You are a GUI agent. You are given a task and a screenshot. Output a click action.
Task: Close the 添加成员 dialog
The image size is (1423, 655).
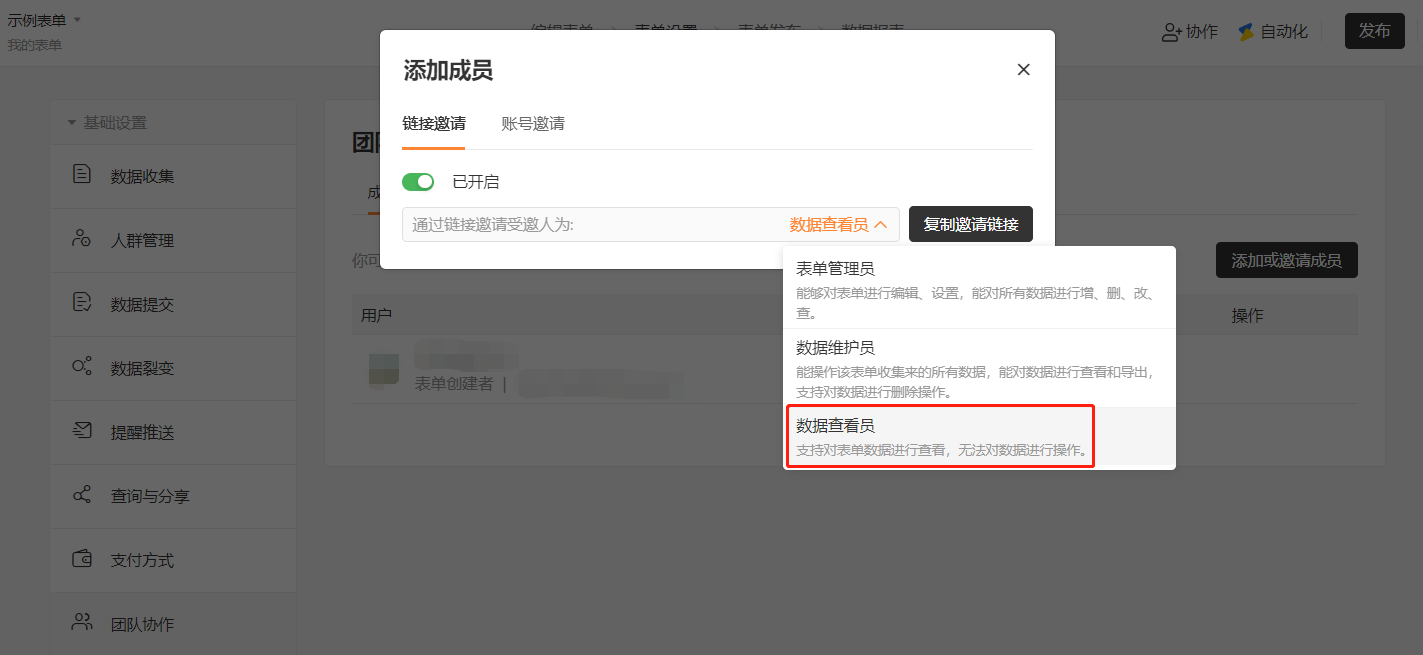pos(1023,70)
